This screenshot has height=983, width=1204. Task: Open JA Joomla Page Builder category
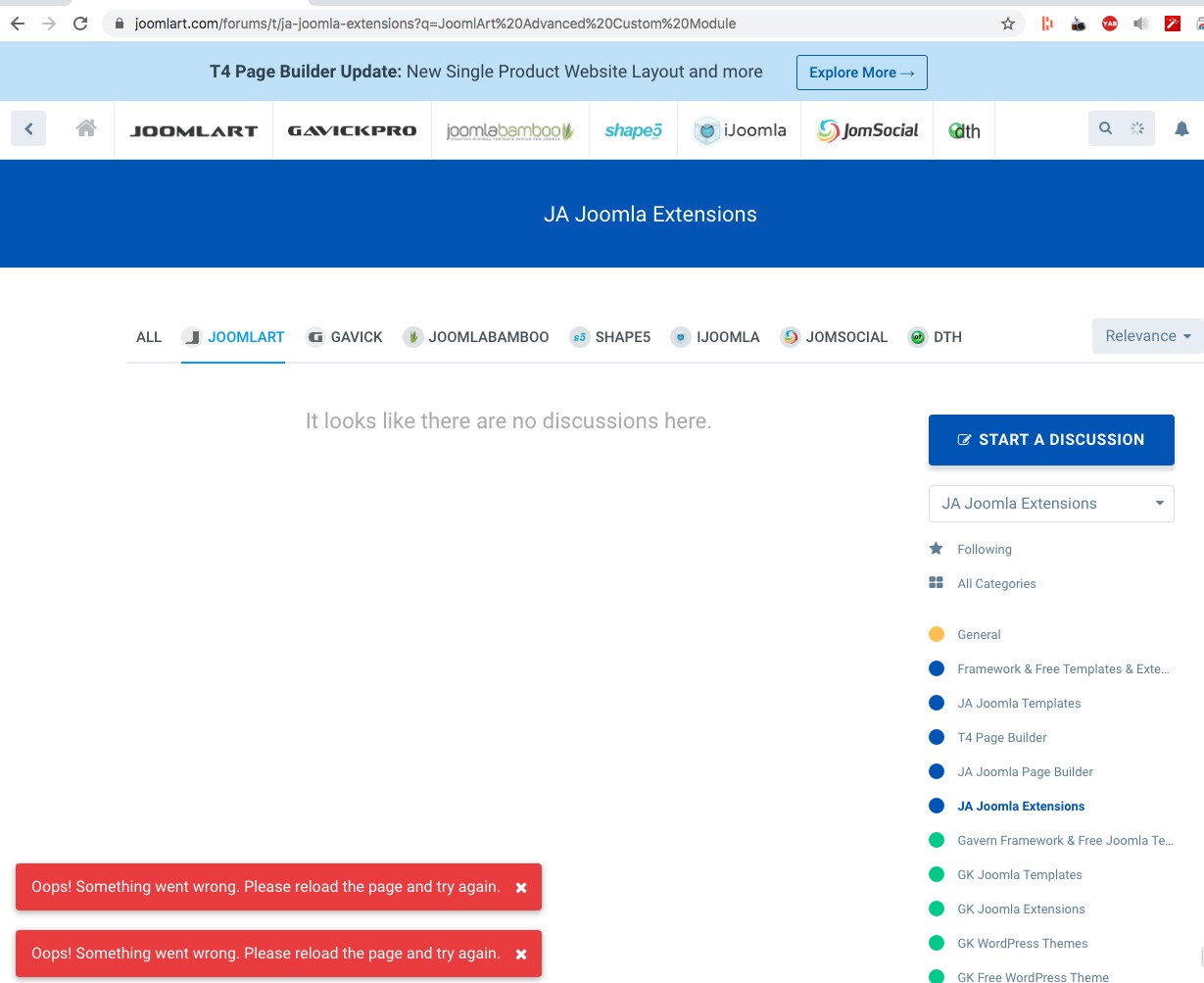(x=1025, y=772)
